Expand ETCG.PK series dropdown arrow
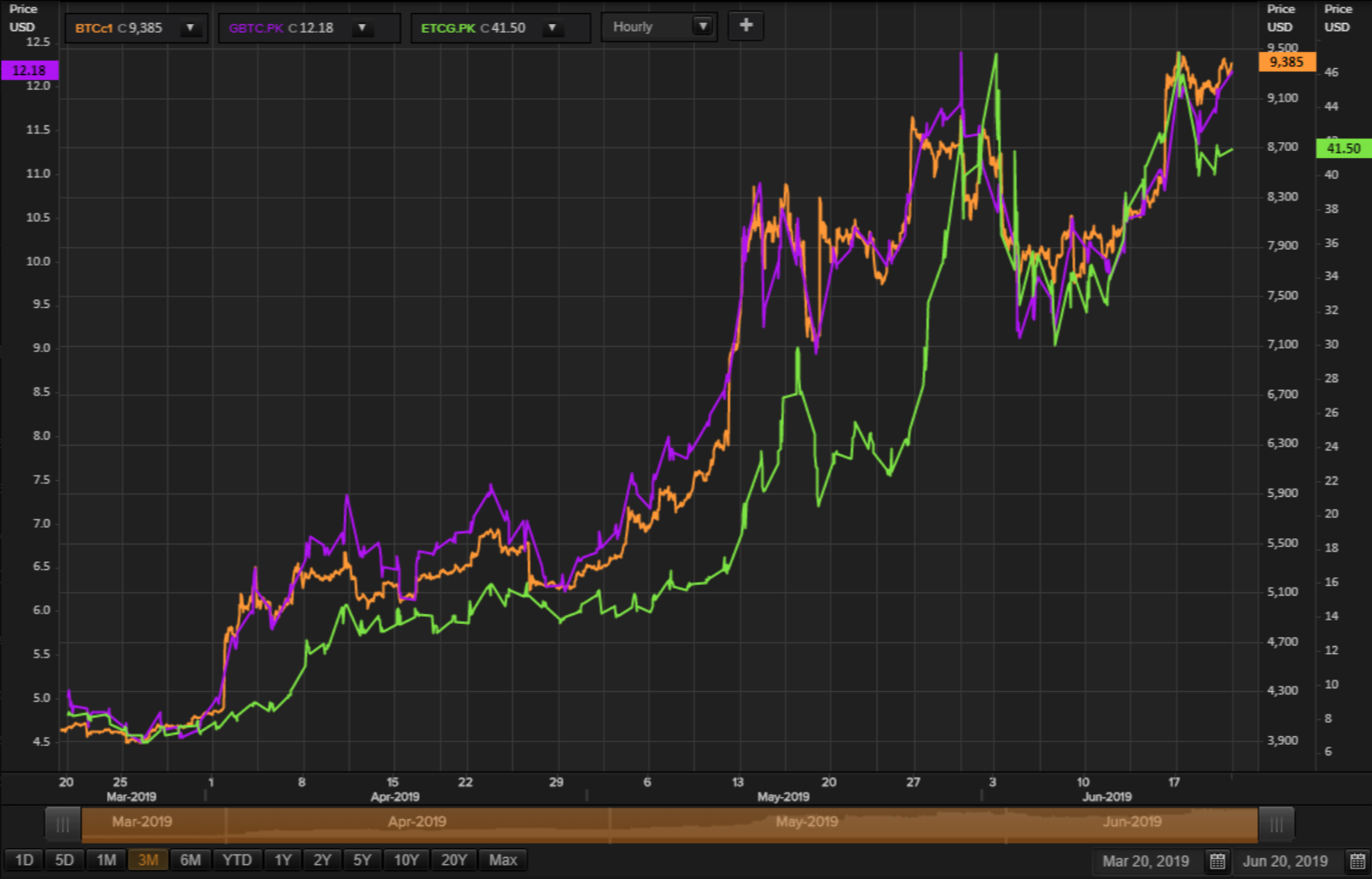Image resolution: width=1372 pixels, height=879 pixels. [x=552, y=28]
